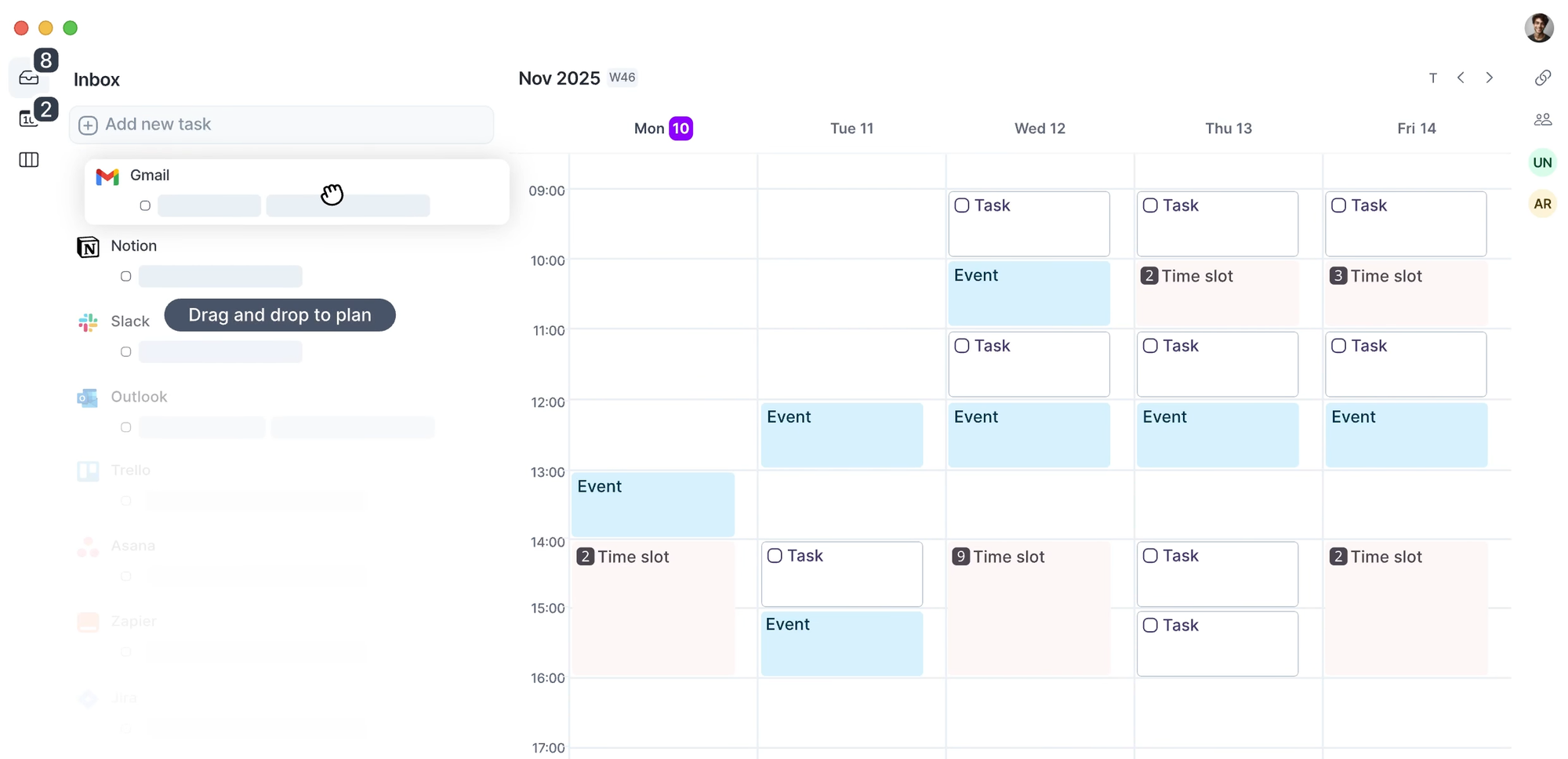Image resolution: width=1568 pixels, height=759 pixels.
Task: Click the Add new task field
Action: (x=282, y=124)
